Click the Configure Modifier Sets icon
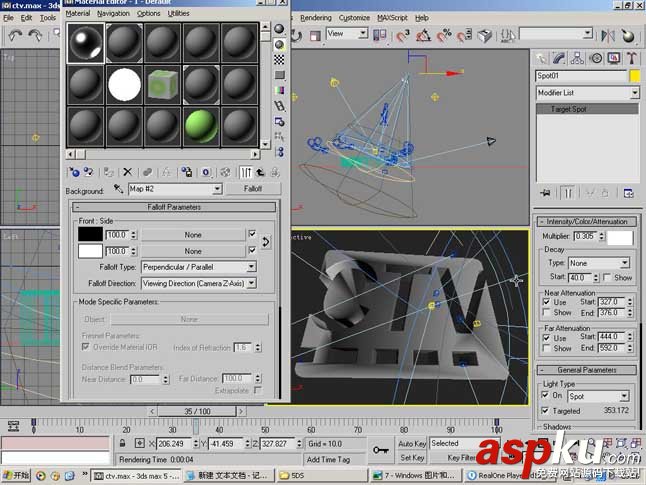The image size is (646, 485). tap(628, 193)
